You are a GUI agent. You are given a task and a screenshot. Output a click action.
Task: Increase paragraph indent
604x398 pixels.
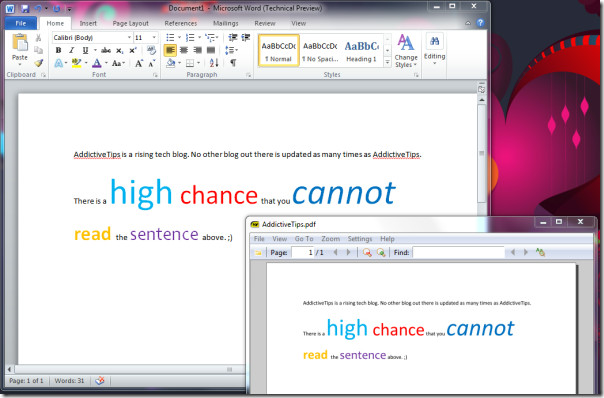click(246, 37)
